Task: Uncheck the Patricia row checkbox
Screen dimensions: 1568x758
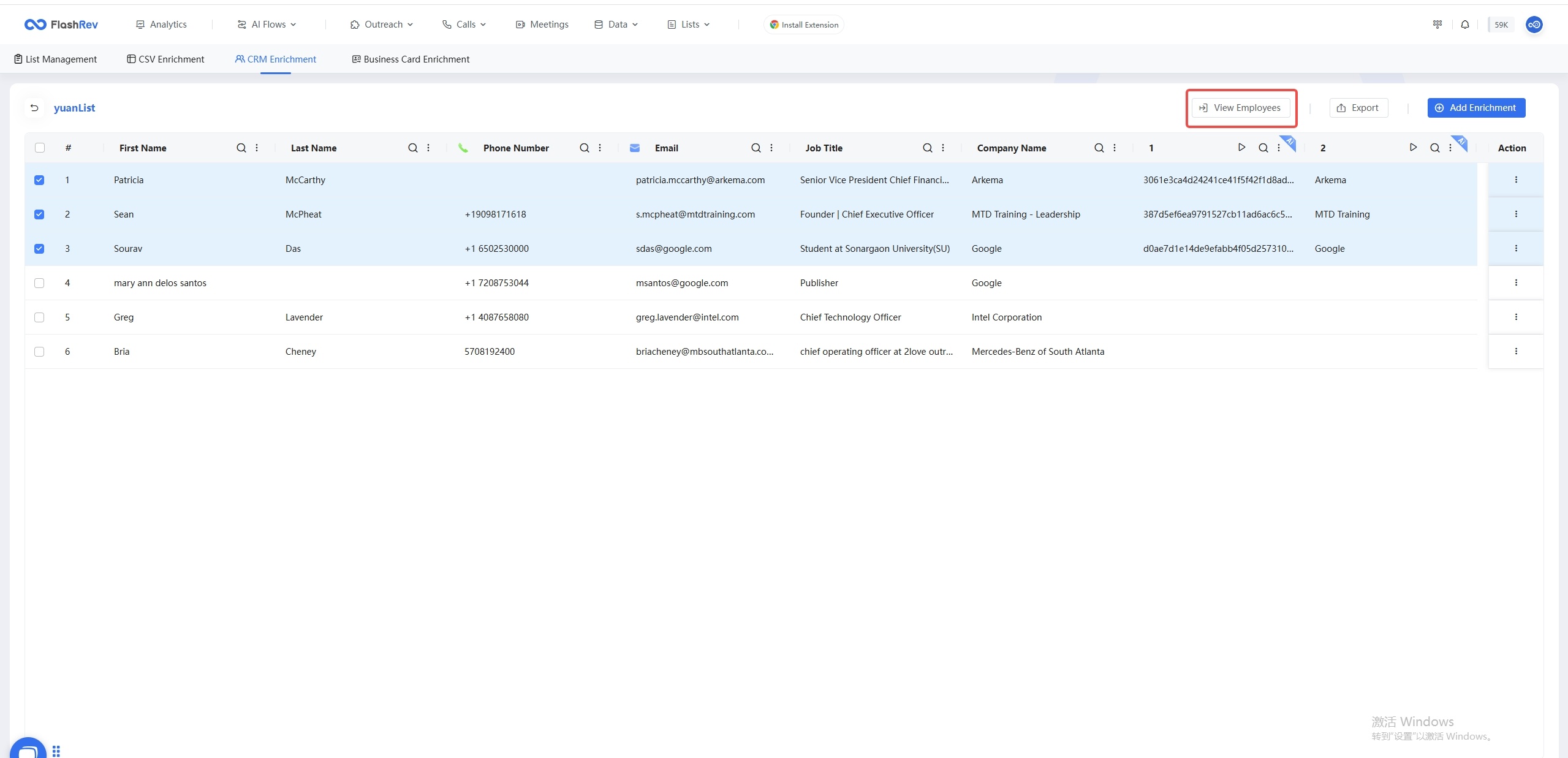Action: [39, 180]
